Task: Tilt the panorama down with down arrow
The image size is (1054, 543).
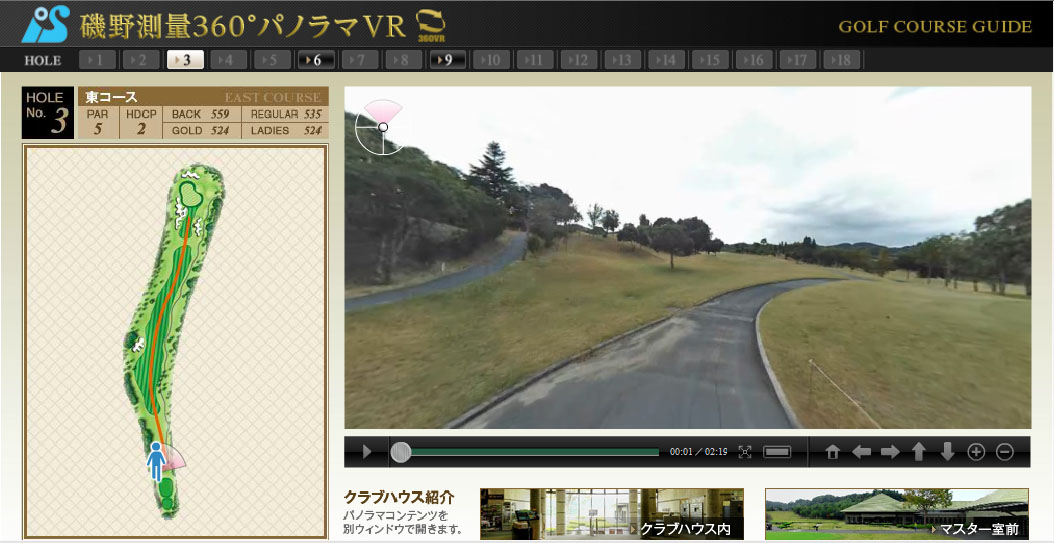Action: click(x=948, y=452)
